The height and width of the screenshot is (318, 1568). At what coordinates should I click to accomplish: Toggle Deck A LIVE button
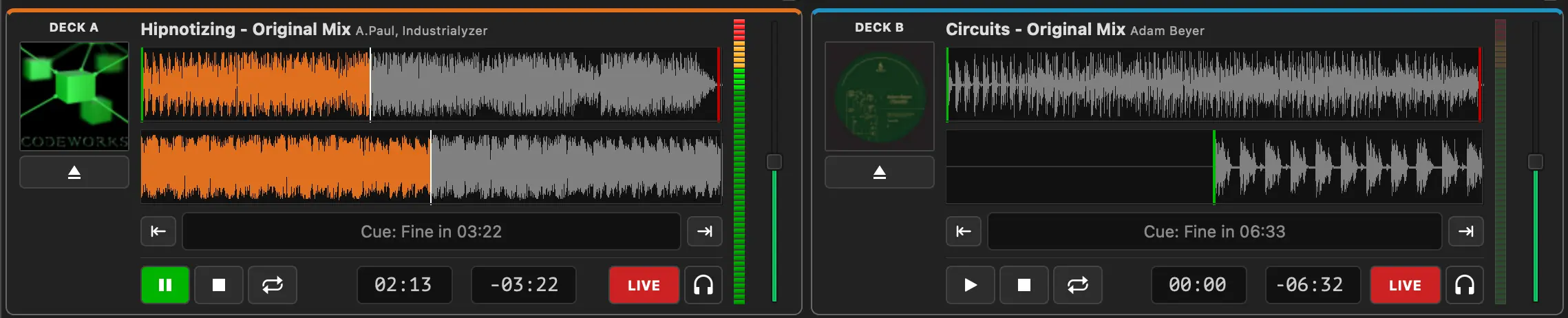(644, 285)
